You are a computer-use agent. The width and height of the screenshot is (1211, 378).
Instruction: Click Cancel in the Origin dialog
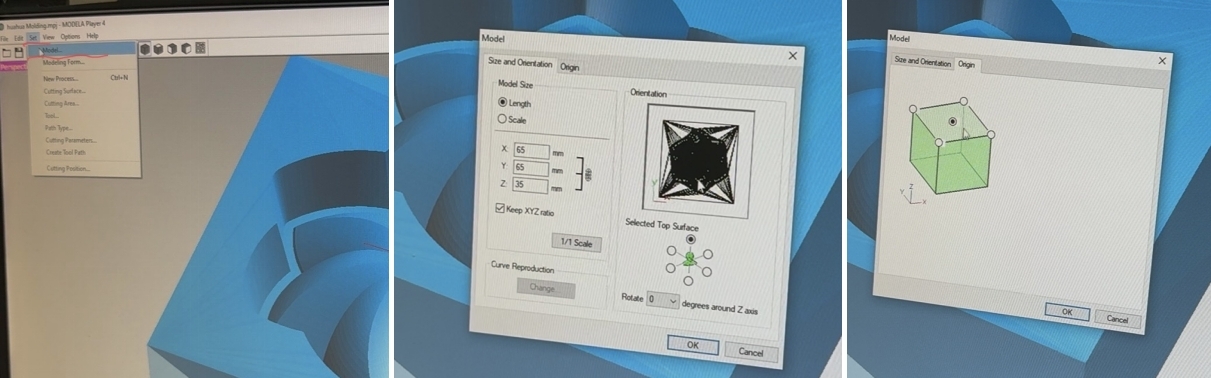[x=1118, y=318]
